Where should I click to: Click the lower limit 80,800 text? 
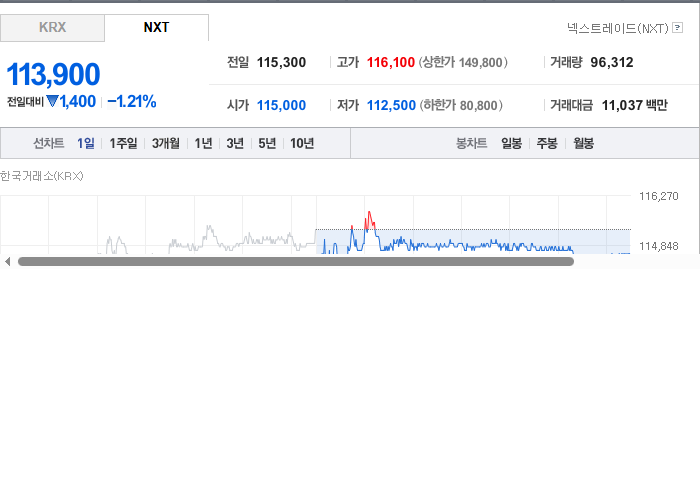pos(461,105)
